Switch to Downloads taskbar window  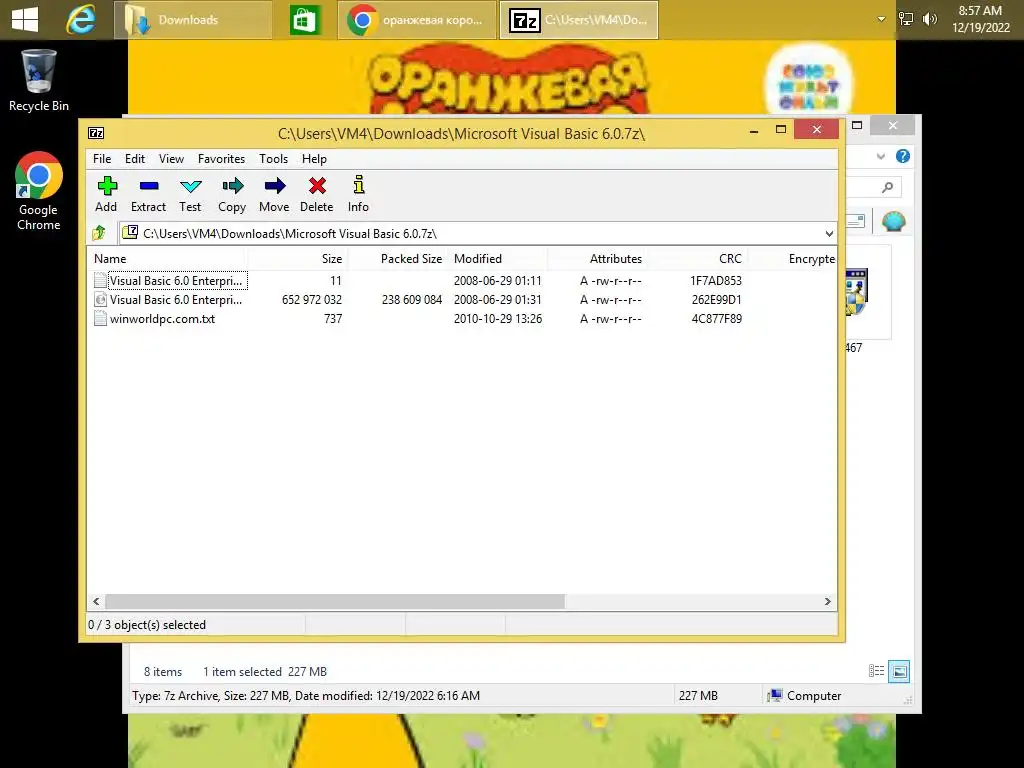193,20
